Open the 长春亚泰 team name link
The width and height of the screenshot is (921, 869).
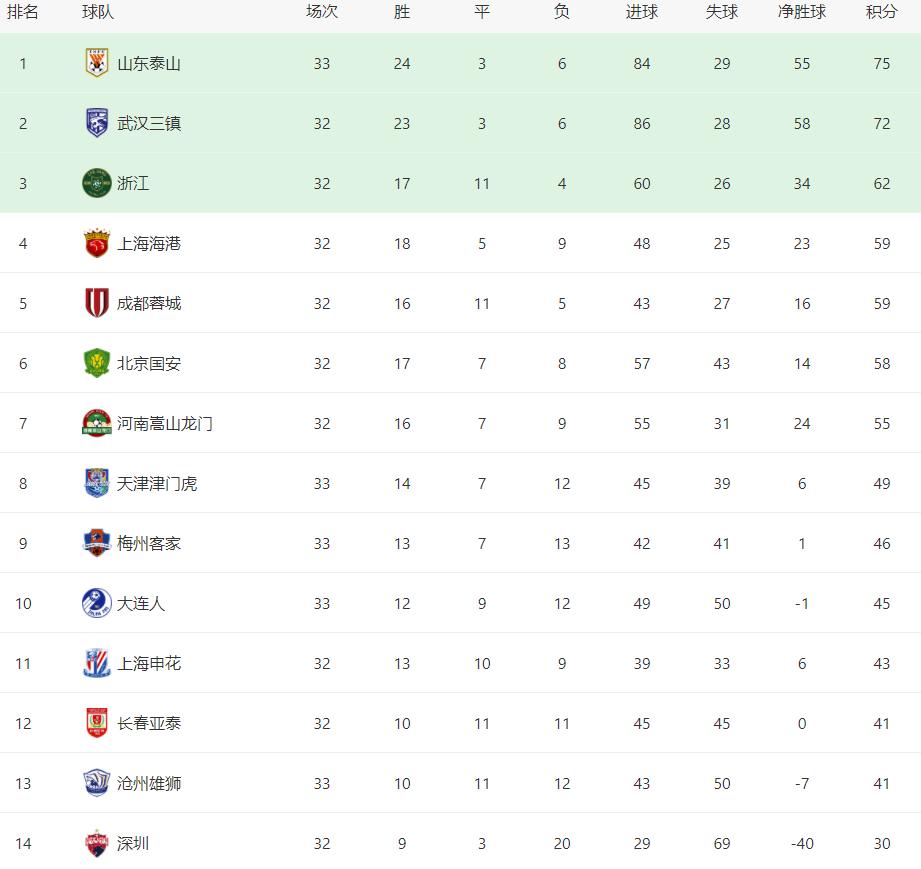click(x=149, y=723)
